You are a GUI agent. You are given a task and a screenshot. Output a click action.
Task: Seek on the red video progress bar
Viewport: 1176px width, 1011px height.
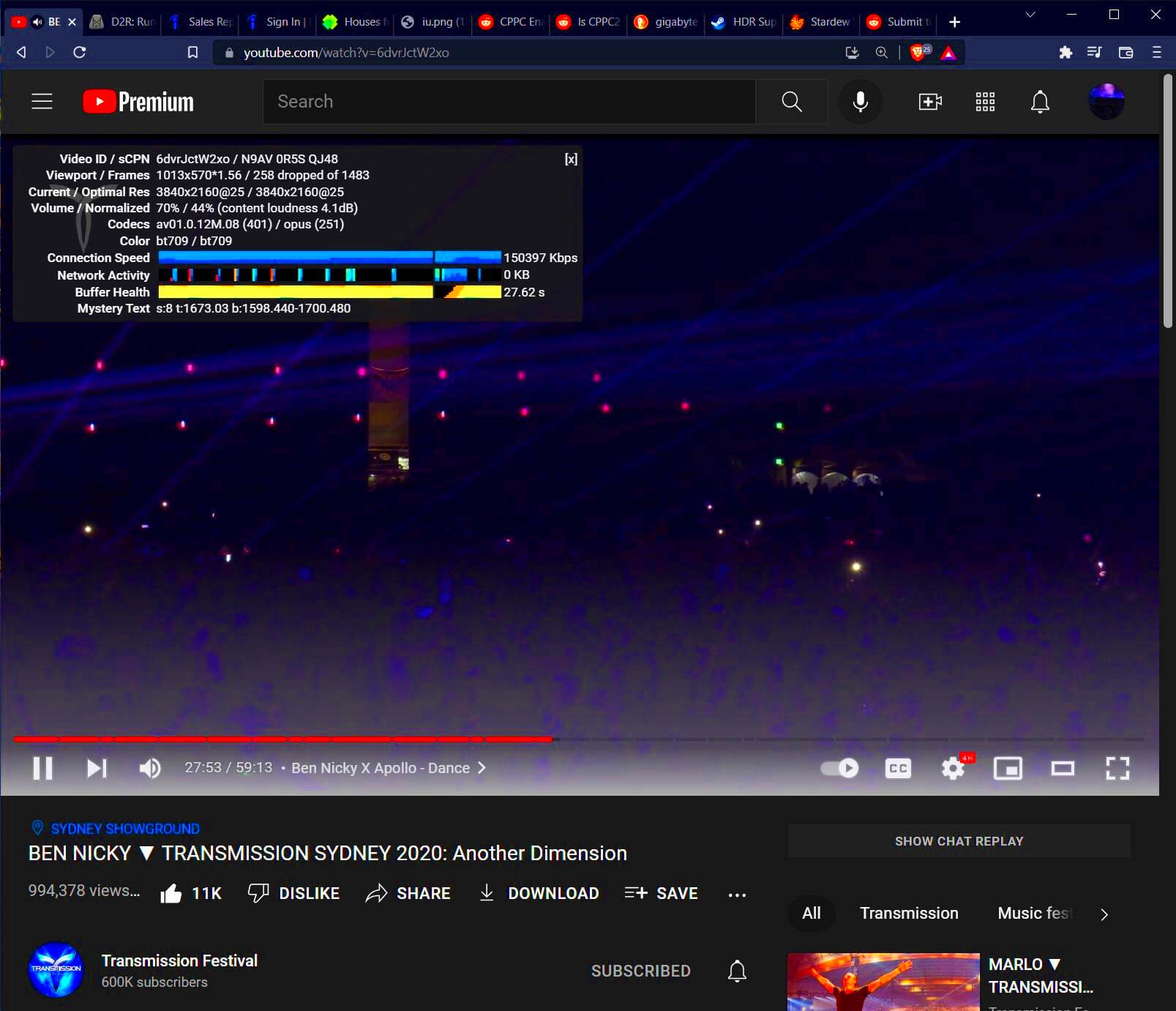click(x=578, y=739)
